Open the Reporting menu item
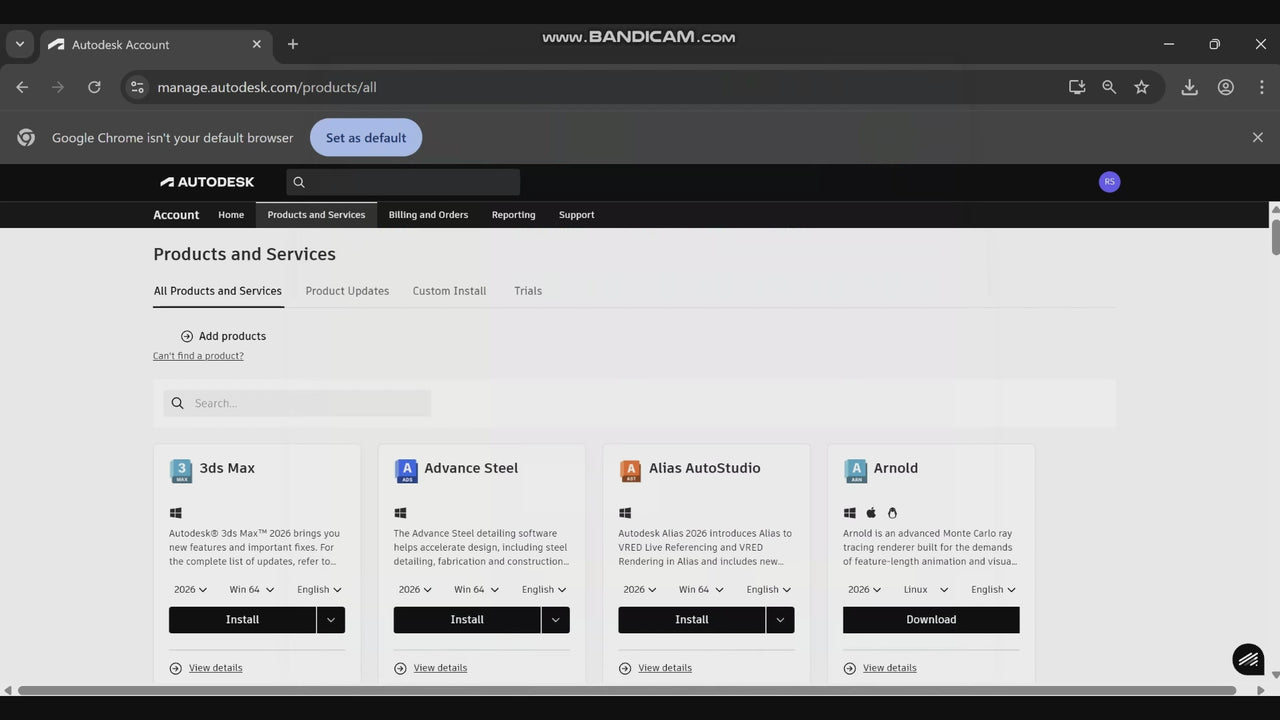The width and height of the screenshot is (1280, 720). [513, 215]
